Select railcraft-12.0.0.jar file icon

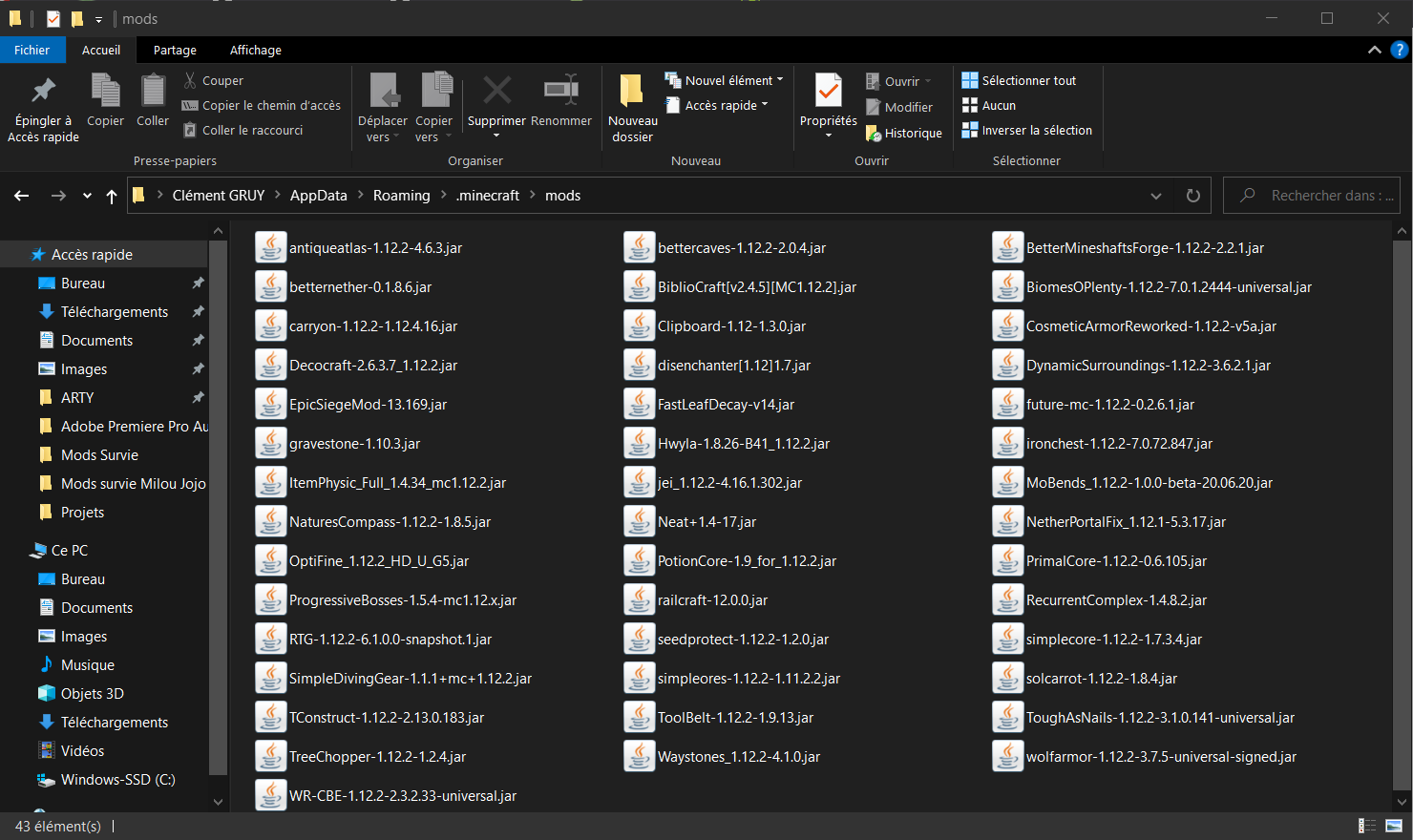[640, 599]
